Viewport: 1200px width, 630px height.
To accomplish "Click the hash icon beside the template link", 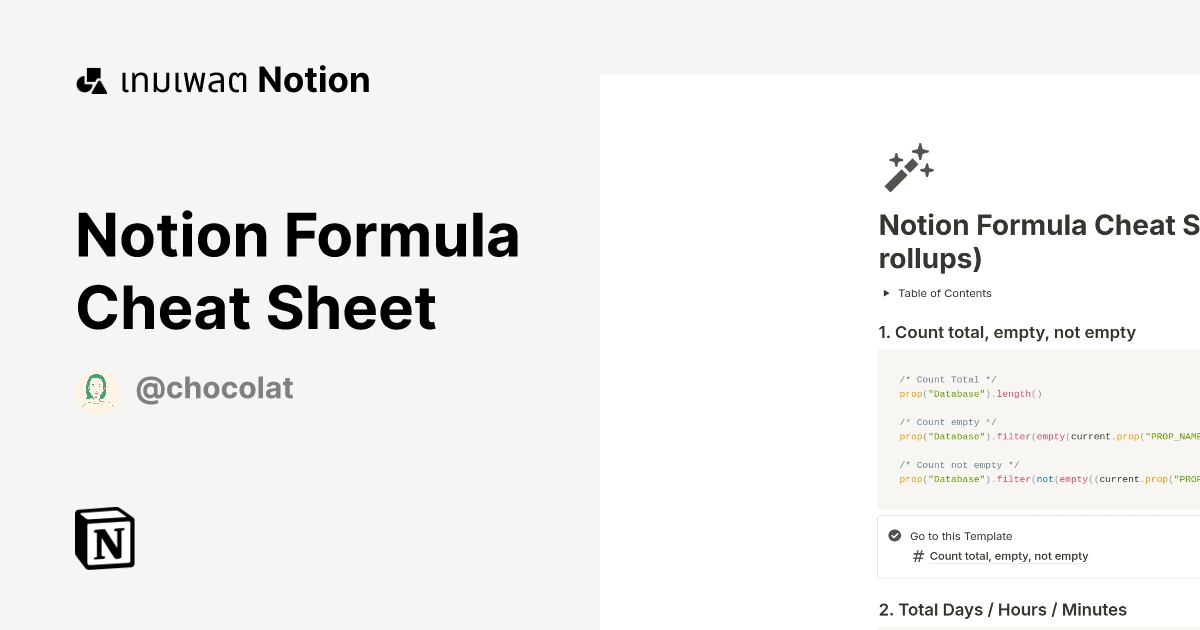I will (x=918, y=556).
